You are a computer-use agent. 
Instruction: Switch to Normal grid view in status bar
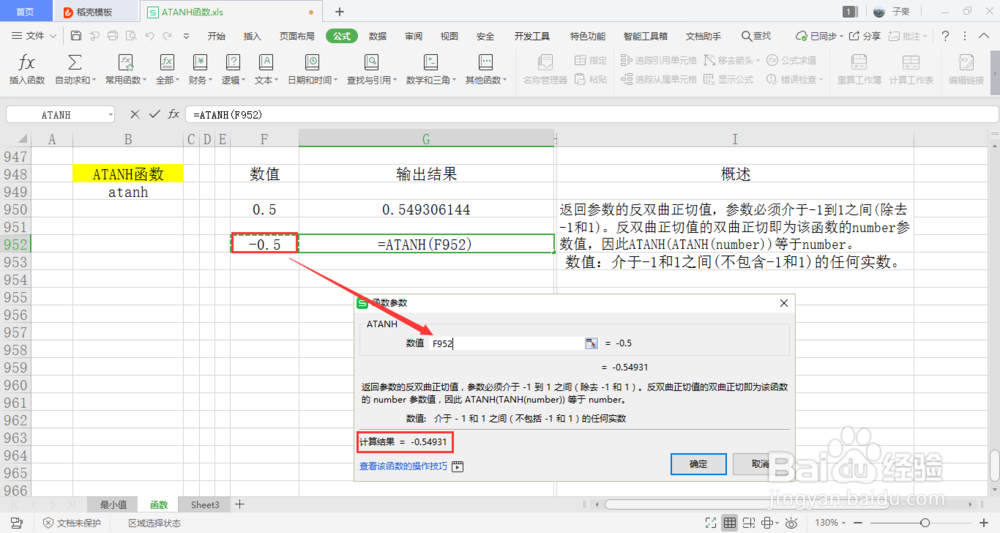coord(730,523)
